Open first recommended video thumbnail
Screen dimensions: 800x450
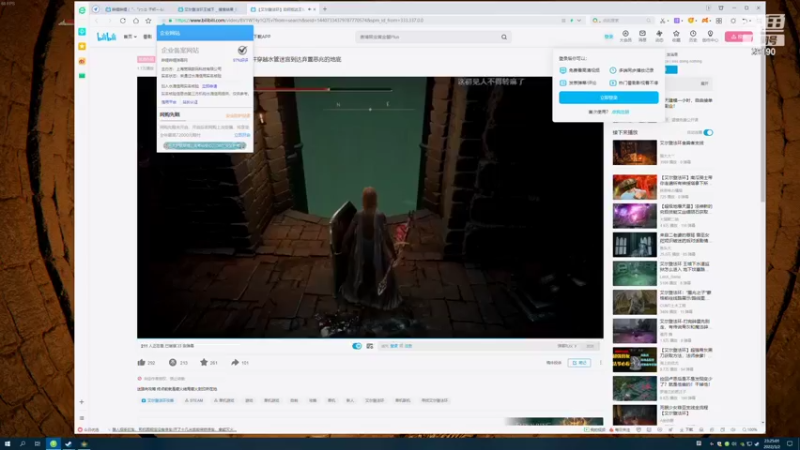coord(635,153)
